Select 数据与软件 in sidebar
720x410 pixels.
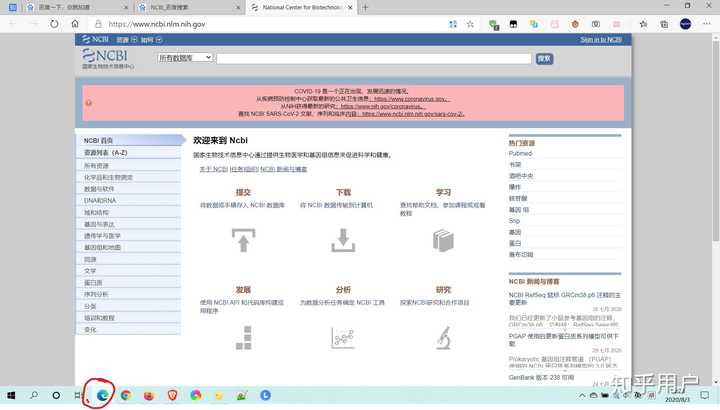click(129, 189)
